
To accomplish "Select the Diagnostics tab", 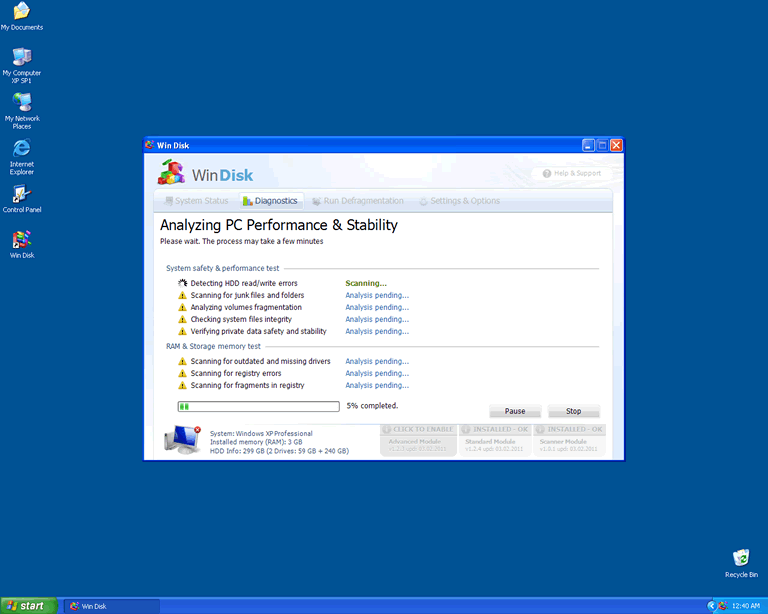I will (270, 201).
